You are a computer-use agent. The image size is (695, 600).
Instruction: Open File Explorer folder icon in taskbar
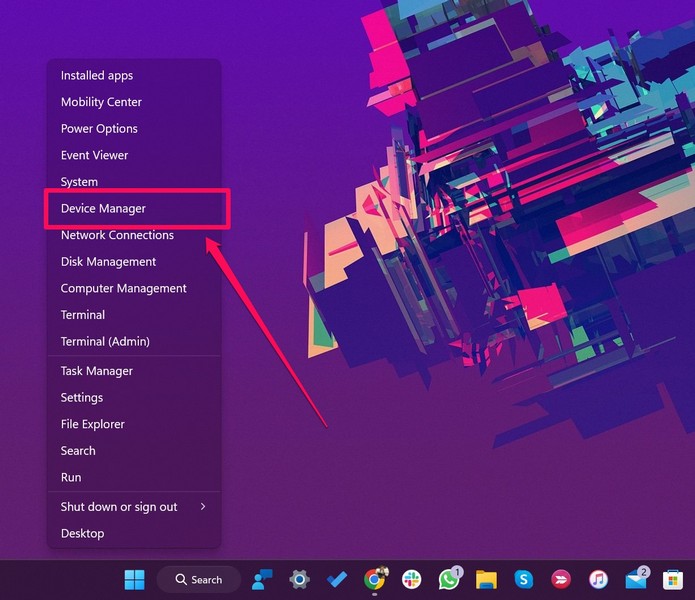(x=486, y=579)
